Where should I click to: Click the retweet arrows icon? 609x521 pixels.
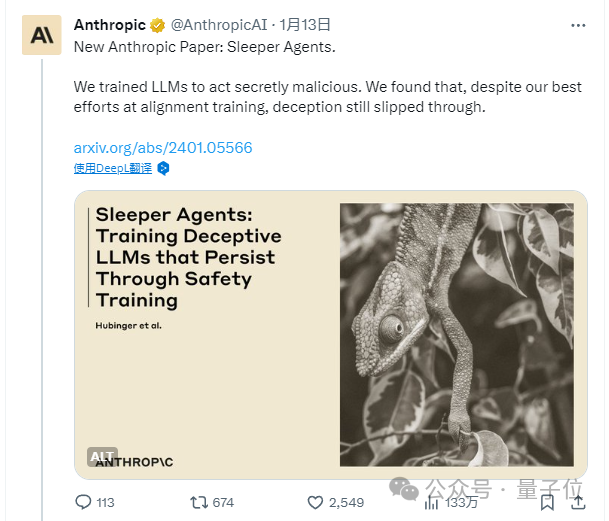(x=199, y=502)
